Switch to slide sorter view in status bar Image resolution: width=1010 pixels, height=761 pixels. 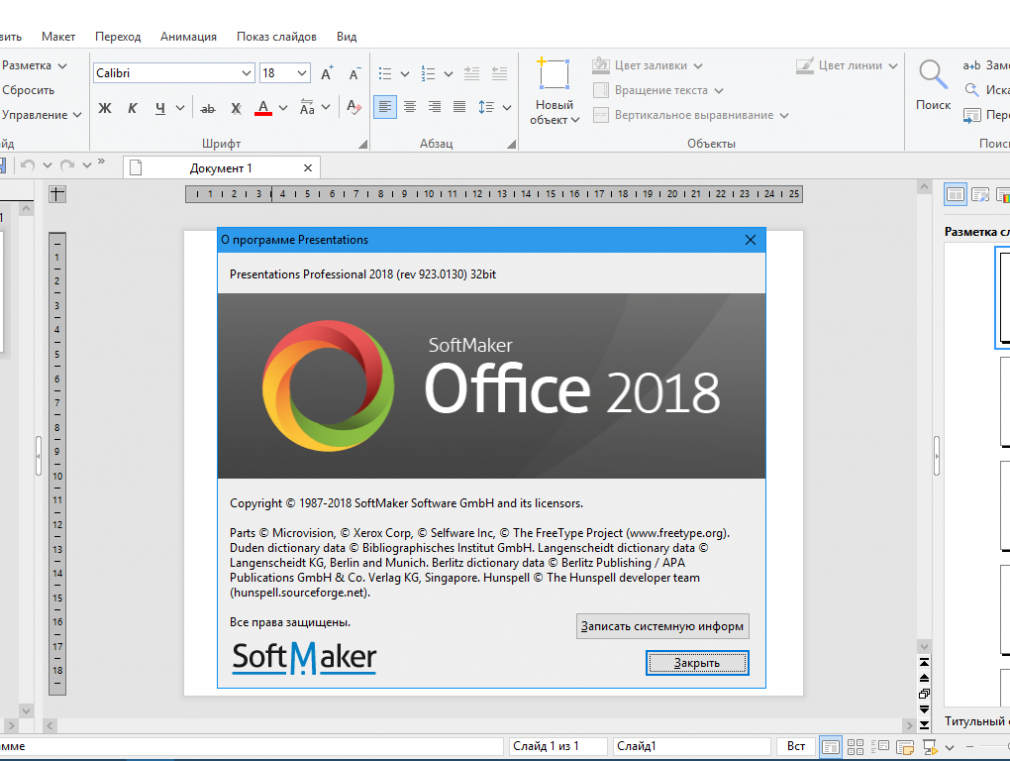click(x=855, y=747)
